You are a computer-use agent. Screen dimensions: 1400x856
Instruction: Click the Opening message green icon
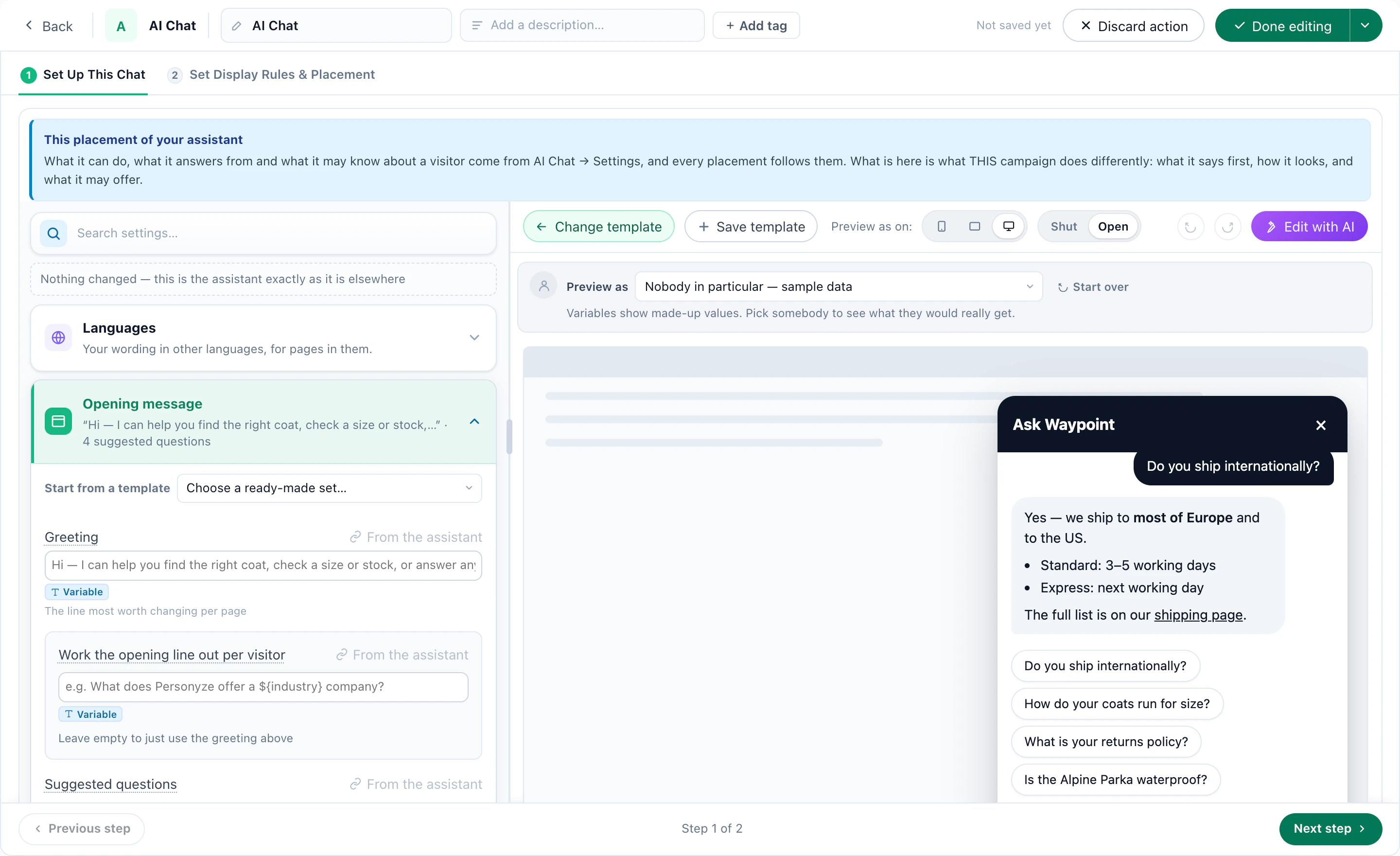click(x=58, y=421)
